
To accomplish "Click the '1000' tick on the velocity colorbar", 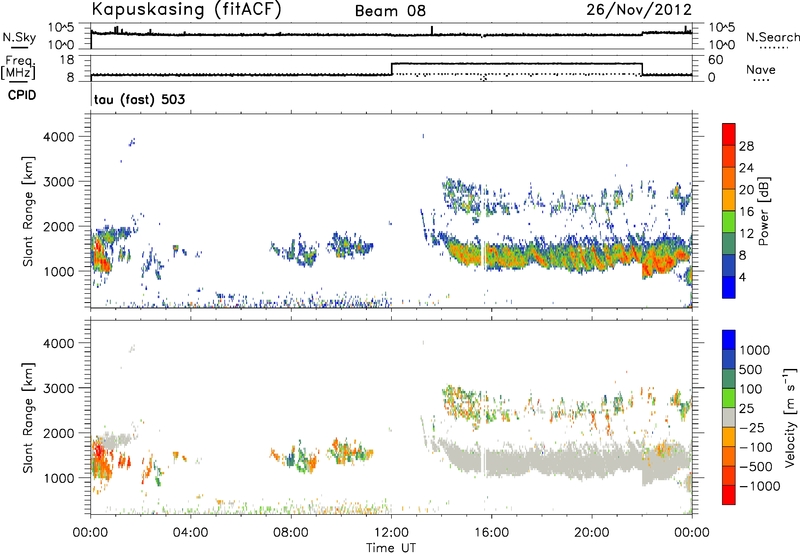I will (x=755, y=350).
